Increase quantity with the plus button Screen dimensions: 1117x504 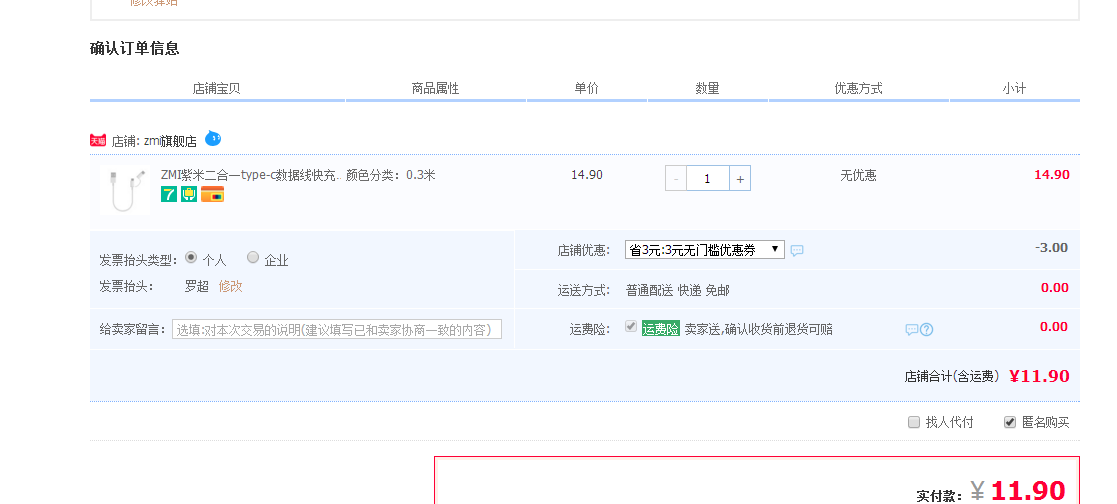click(x=740, y=179)
